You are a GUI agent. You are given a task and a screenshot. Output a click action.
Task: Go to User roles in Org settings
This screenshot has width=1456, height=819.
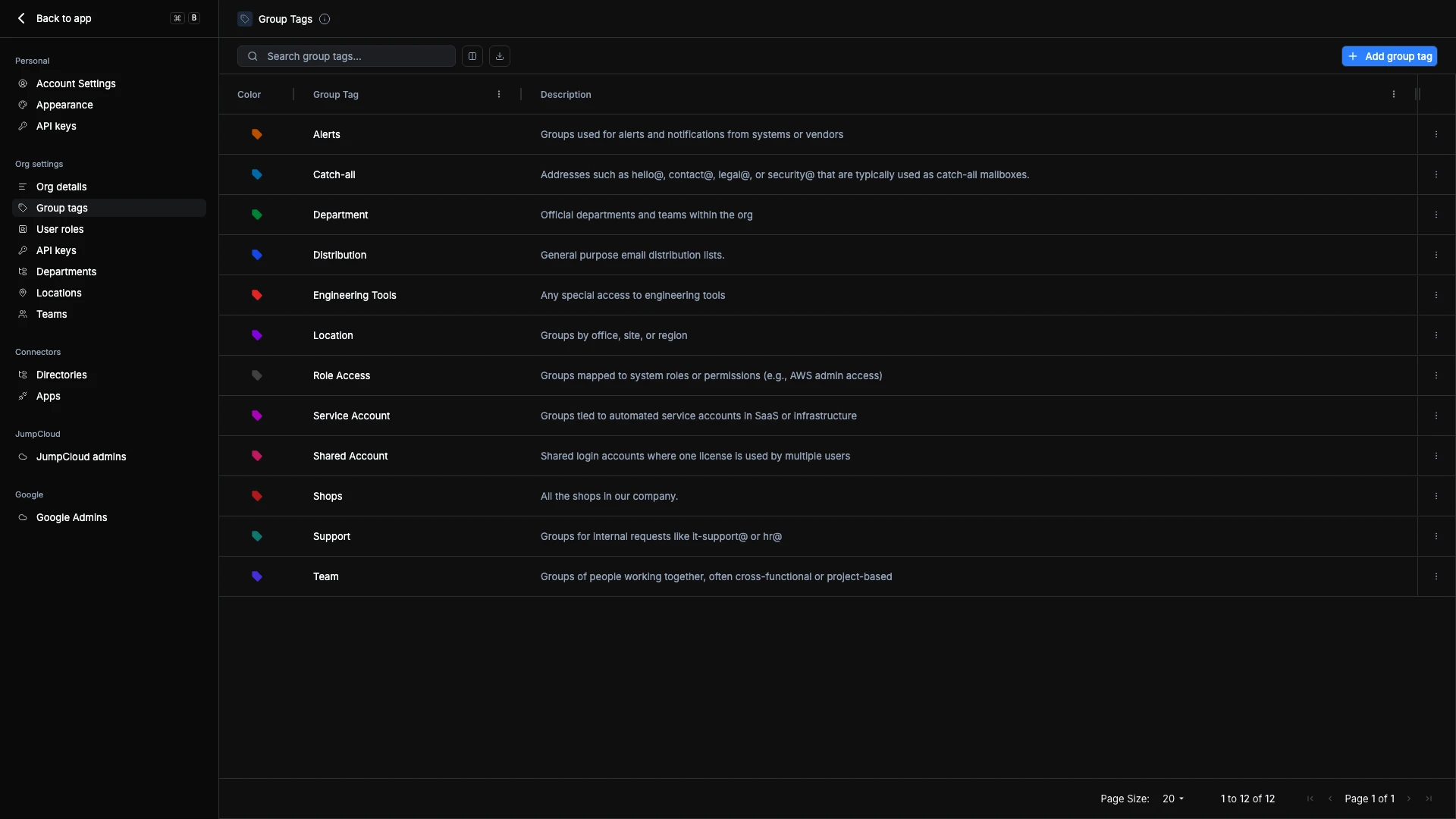tap(60, 229)
